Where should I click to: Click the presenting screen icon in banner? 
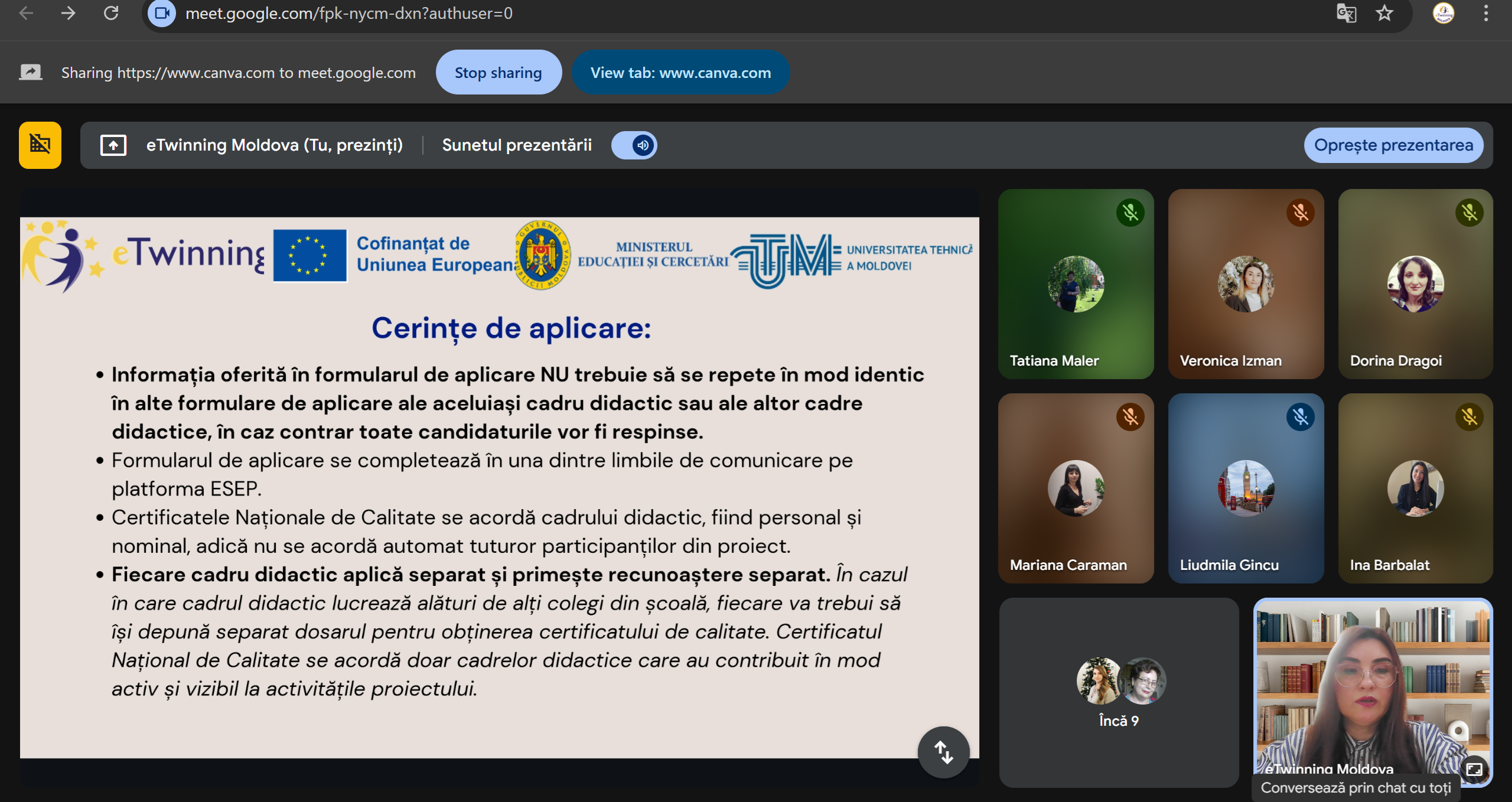[x=113, y=145]
